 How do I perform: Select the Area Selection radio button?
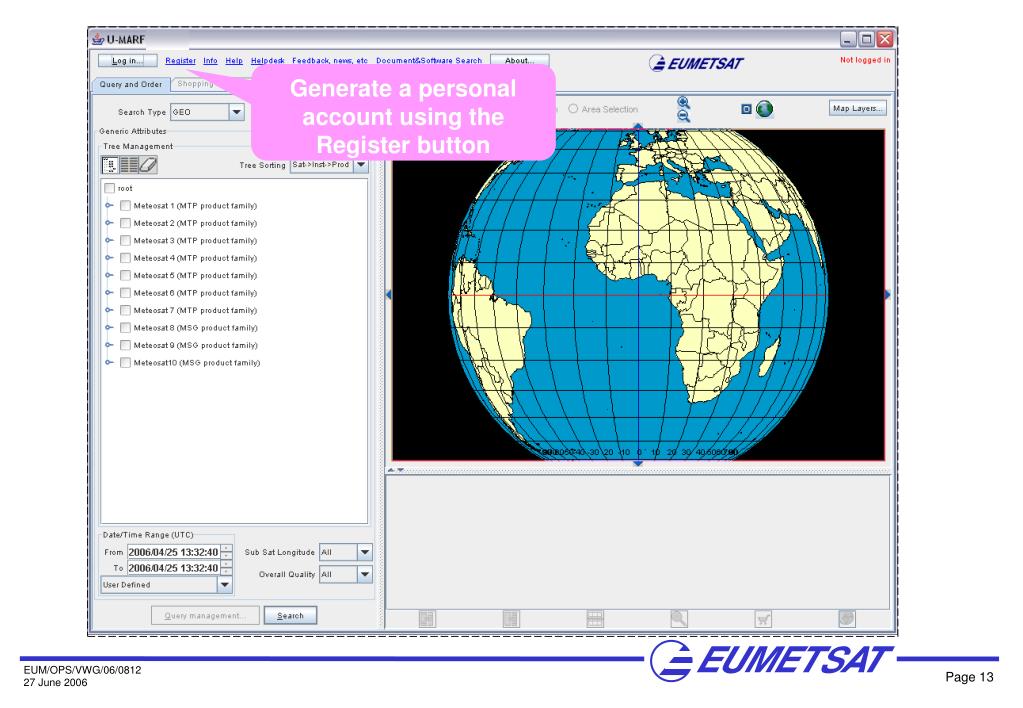coord(573,108)
